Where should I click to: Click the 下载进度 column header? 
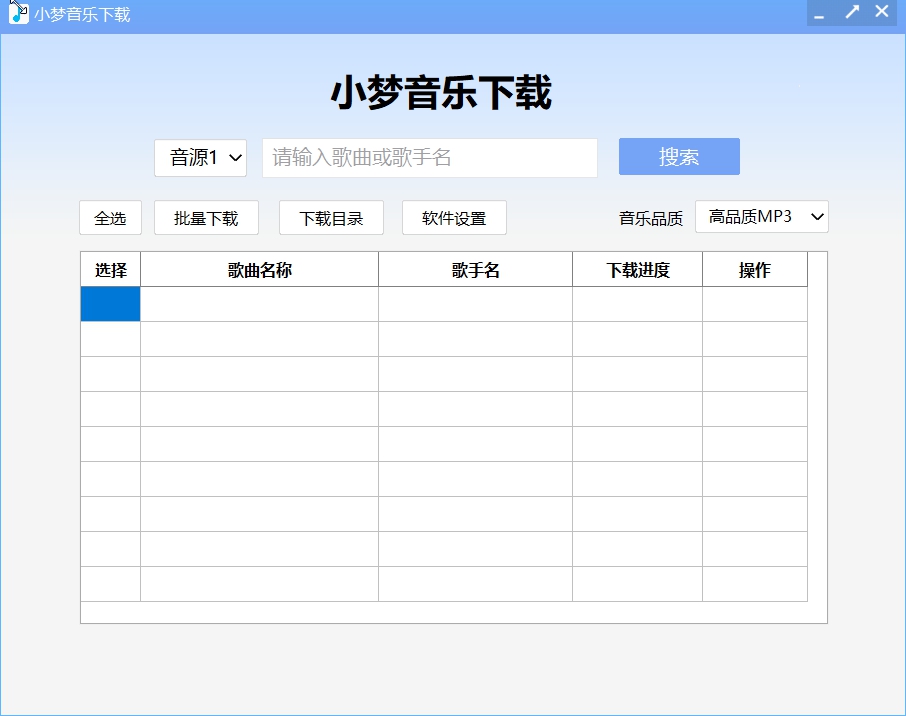[637, 269]
